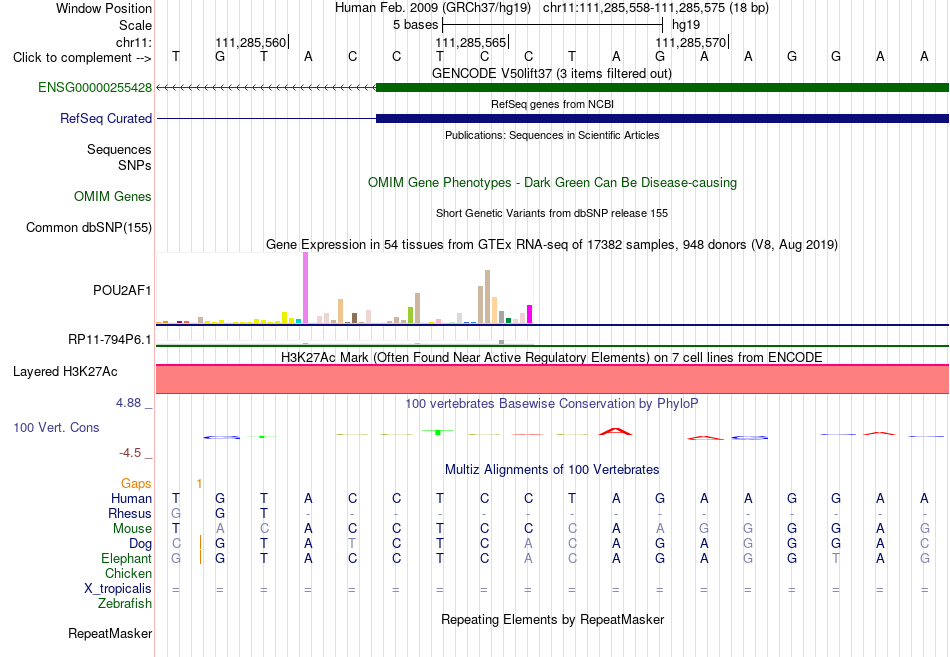Click the Common dbSNP(155) track label
Image resolution: width=950 pixels, height=657 pixels.
[88, 227]
